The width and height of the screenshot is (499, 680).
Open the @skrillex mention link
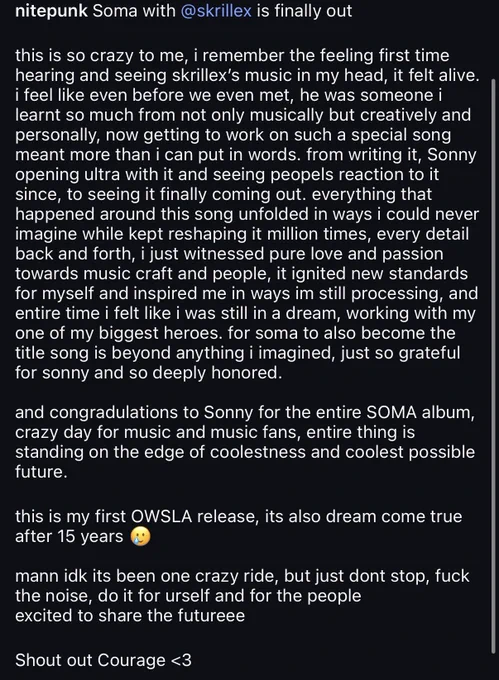(215, 11)
